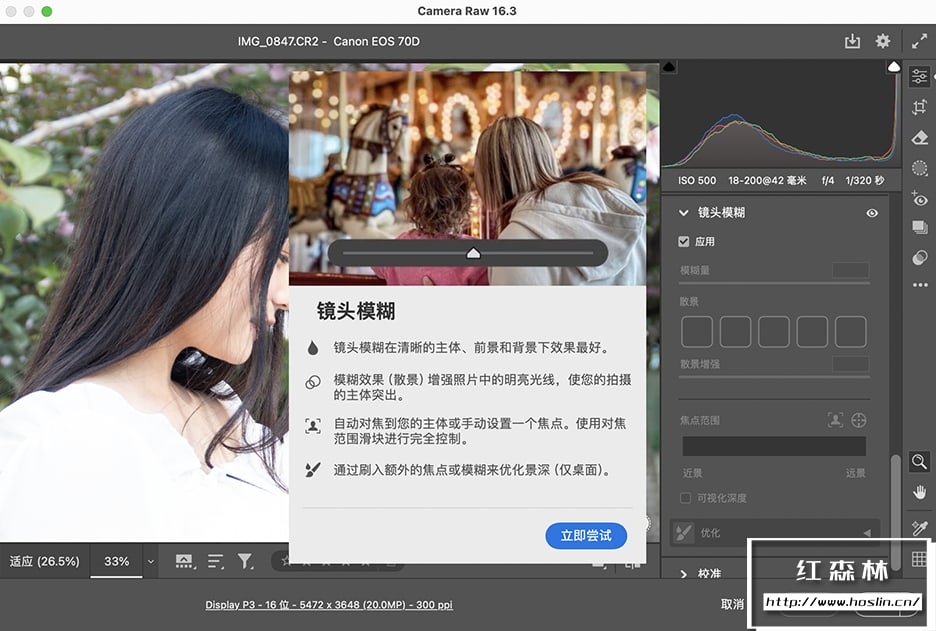
Task: Select the Red Eye removal tool
Action: [919, 199]
